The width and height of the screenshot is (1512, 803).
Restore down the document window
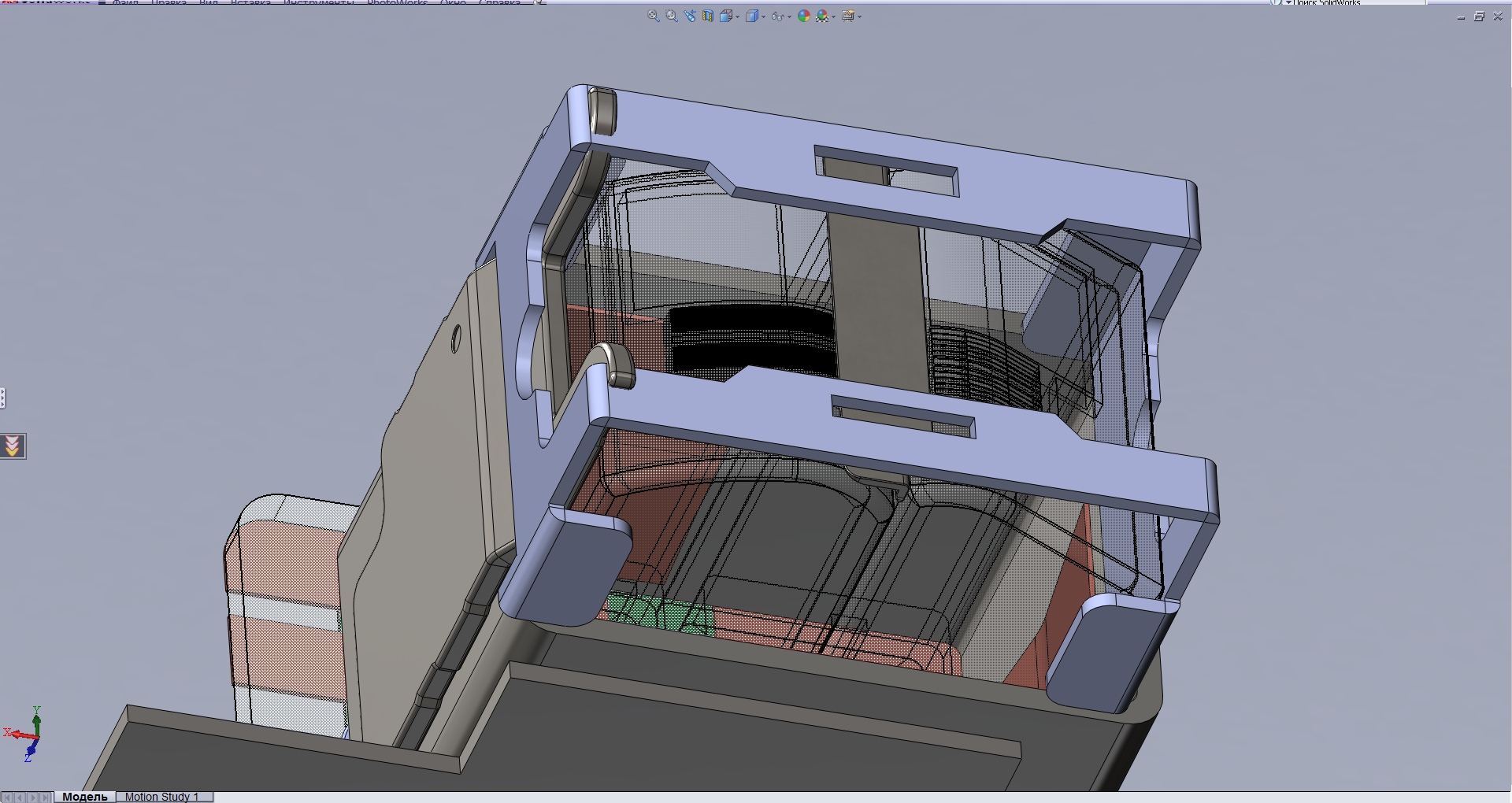click(x=1479, y=17)
